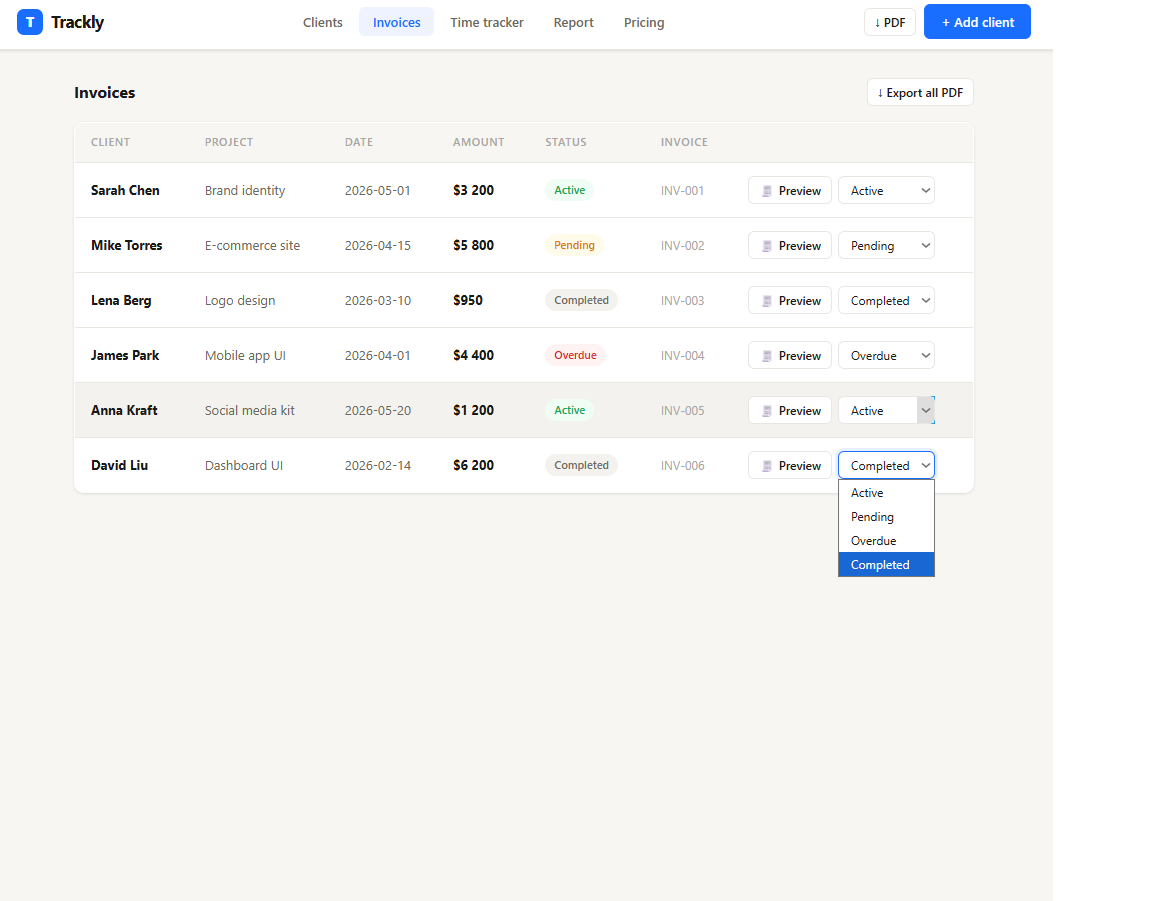Preview invoice INV-005 for Anna Kraft
Viewport: 1152px width, 901px height.
[x=790, y=411]
